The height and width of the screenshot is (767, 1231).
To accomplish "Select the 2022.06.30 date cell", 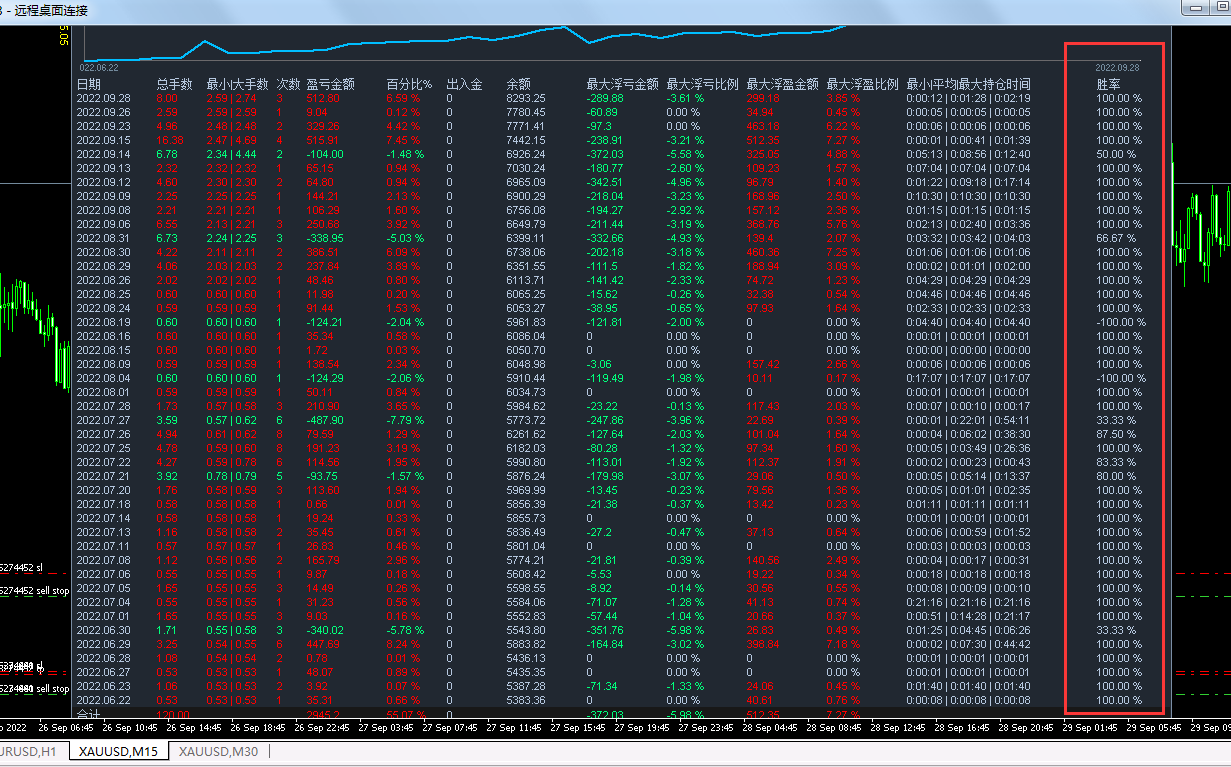I will tap(103, 630).
